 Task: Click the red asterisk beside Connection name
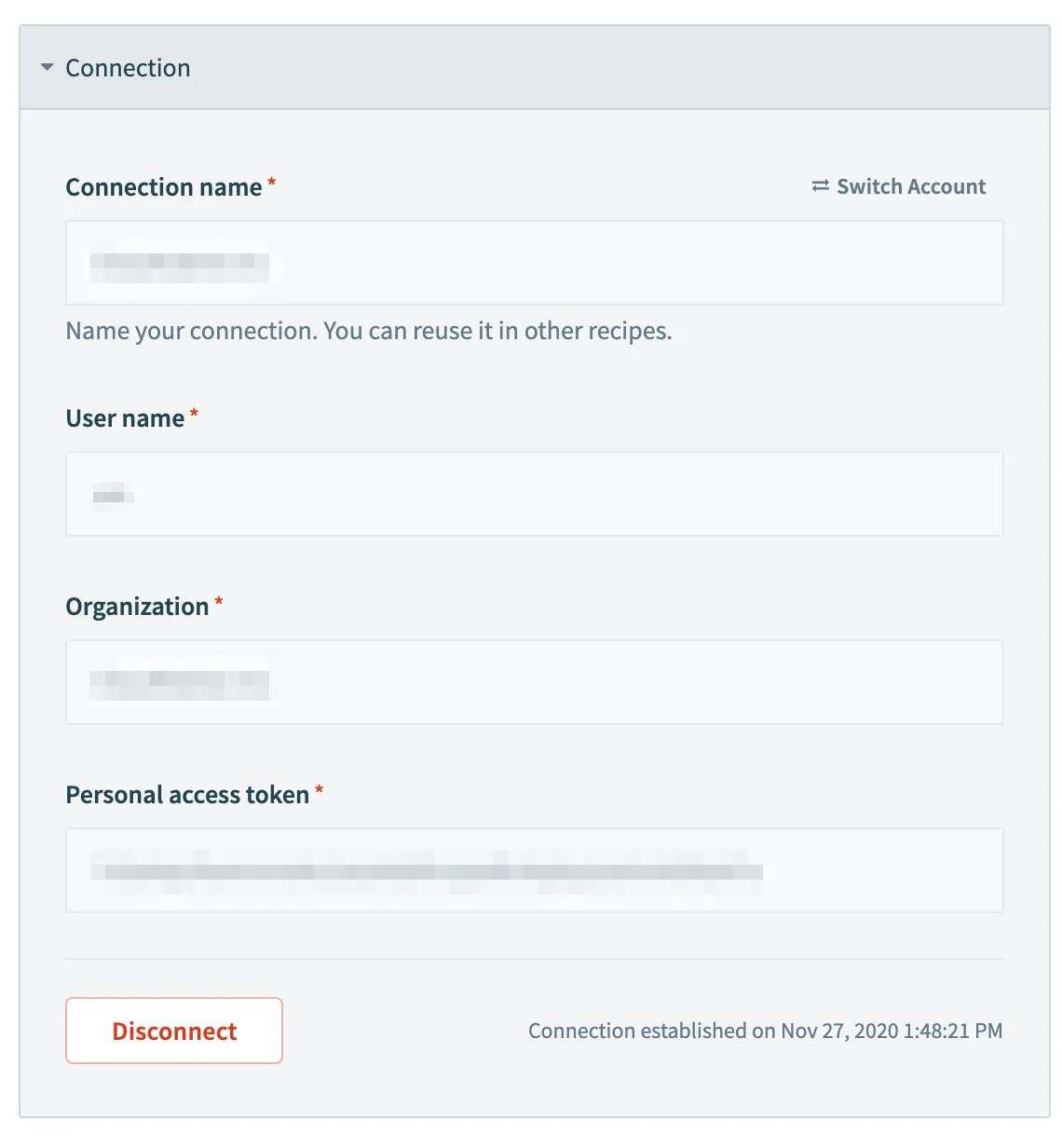pos(272,183)
